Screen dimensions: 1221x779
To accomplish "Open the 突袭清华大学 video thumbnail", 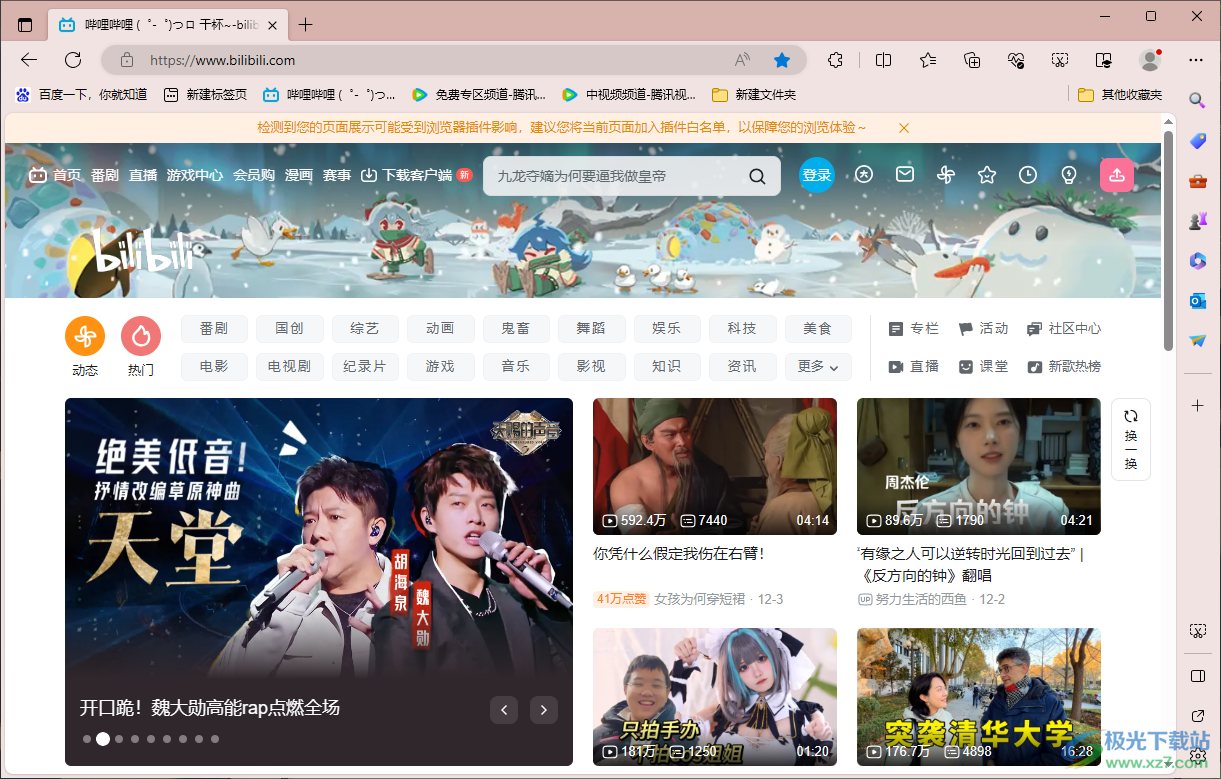I will (x=979, y=697).
